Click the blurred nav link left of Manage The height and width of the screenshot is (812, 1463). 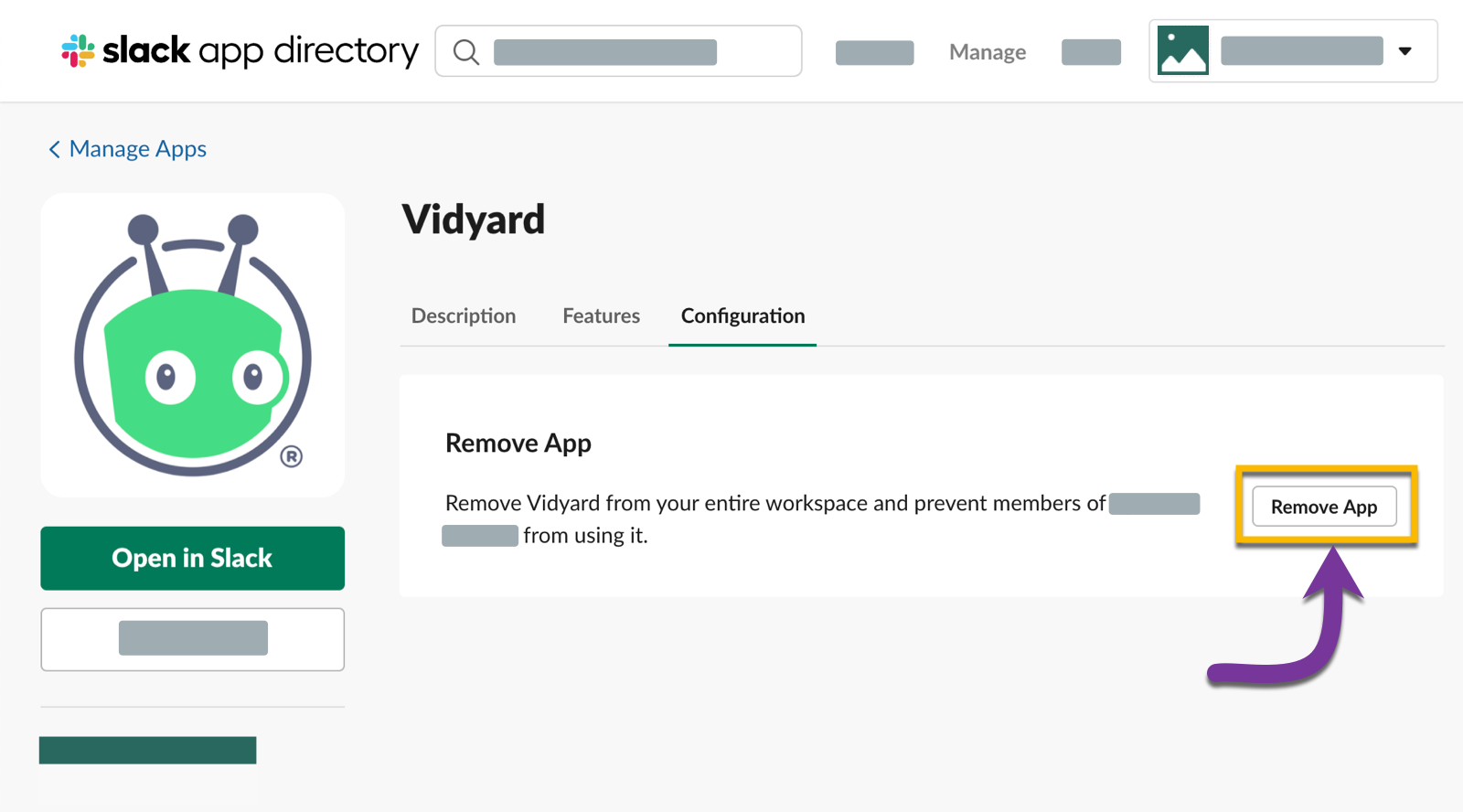pyautogui.click(x=875, y=52)
